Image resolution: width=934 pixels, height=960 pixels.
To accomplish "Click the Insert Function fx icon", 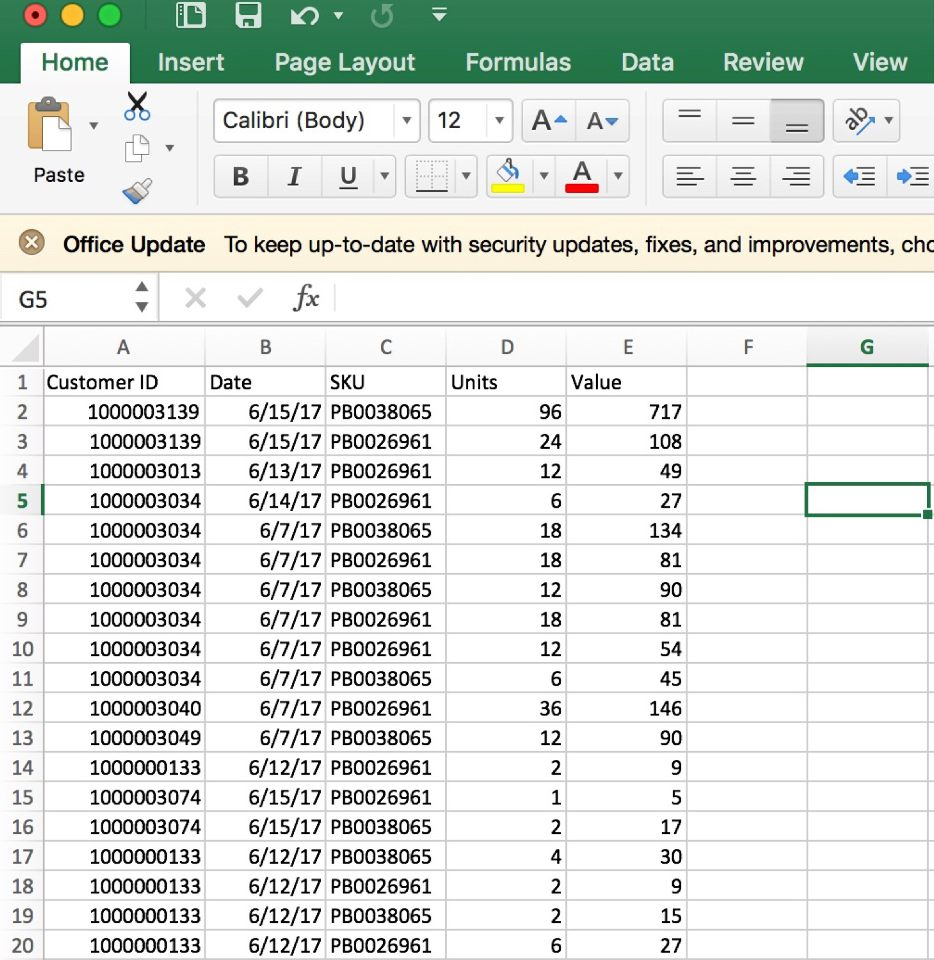I will click(x=306, y=298).
